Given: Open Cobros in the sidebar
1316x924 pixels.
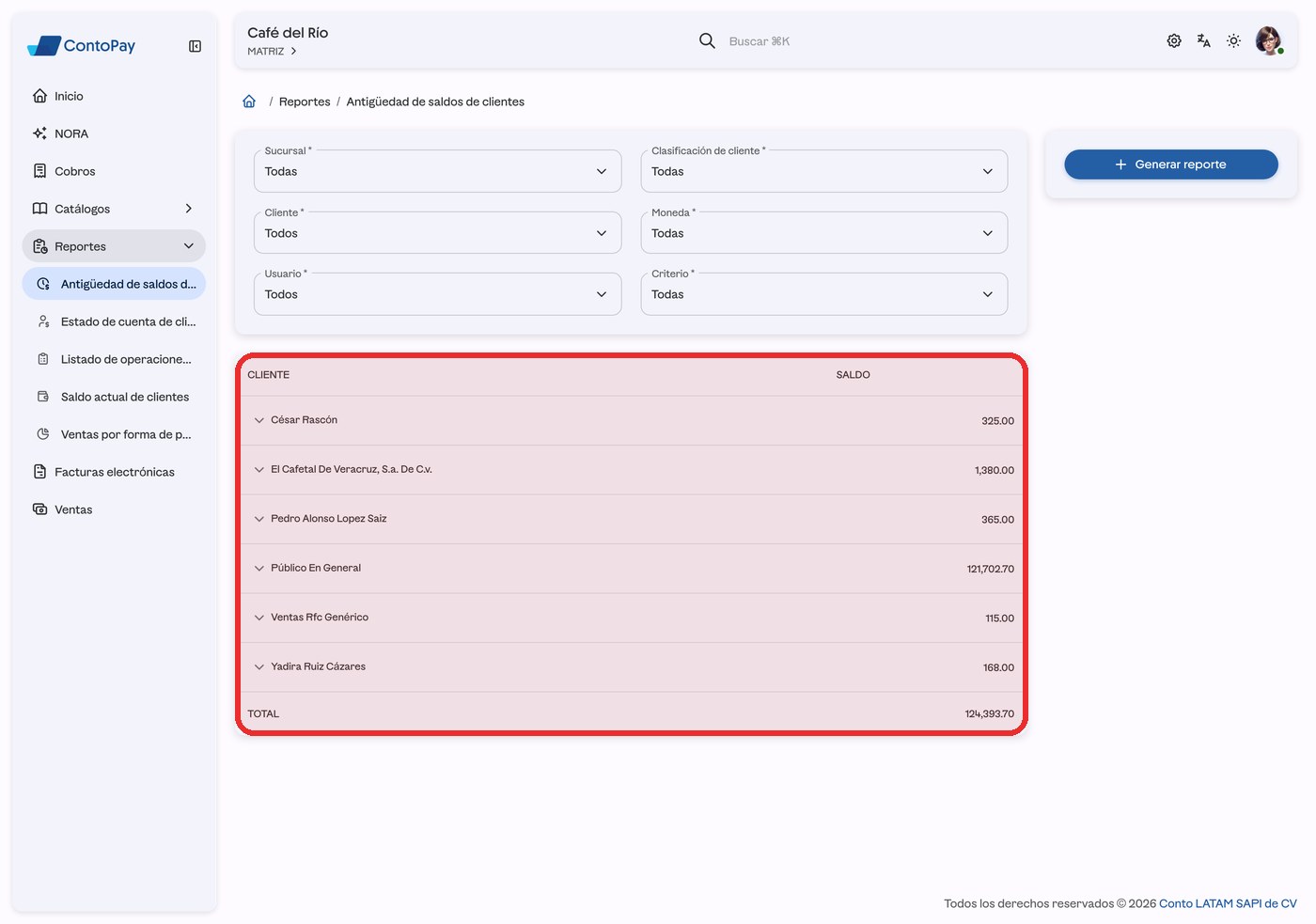Looking at the screenshot, I should [x=114, y=171].
